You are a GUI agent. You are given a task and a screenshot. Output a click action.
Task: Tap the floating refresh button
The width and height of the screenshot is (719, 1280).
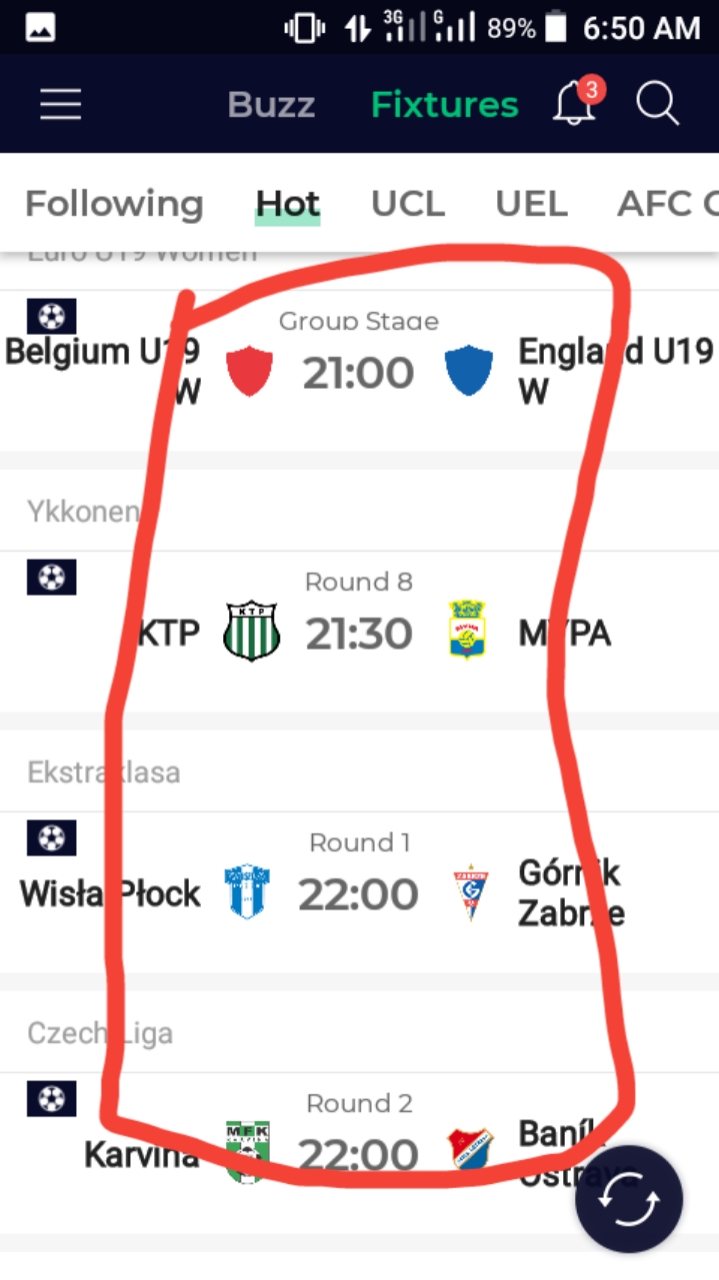[629, 1199]
